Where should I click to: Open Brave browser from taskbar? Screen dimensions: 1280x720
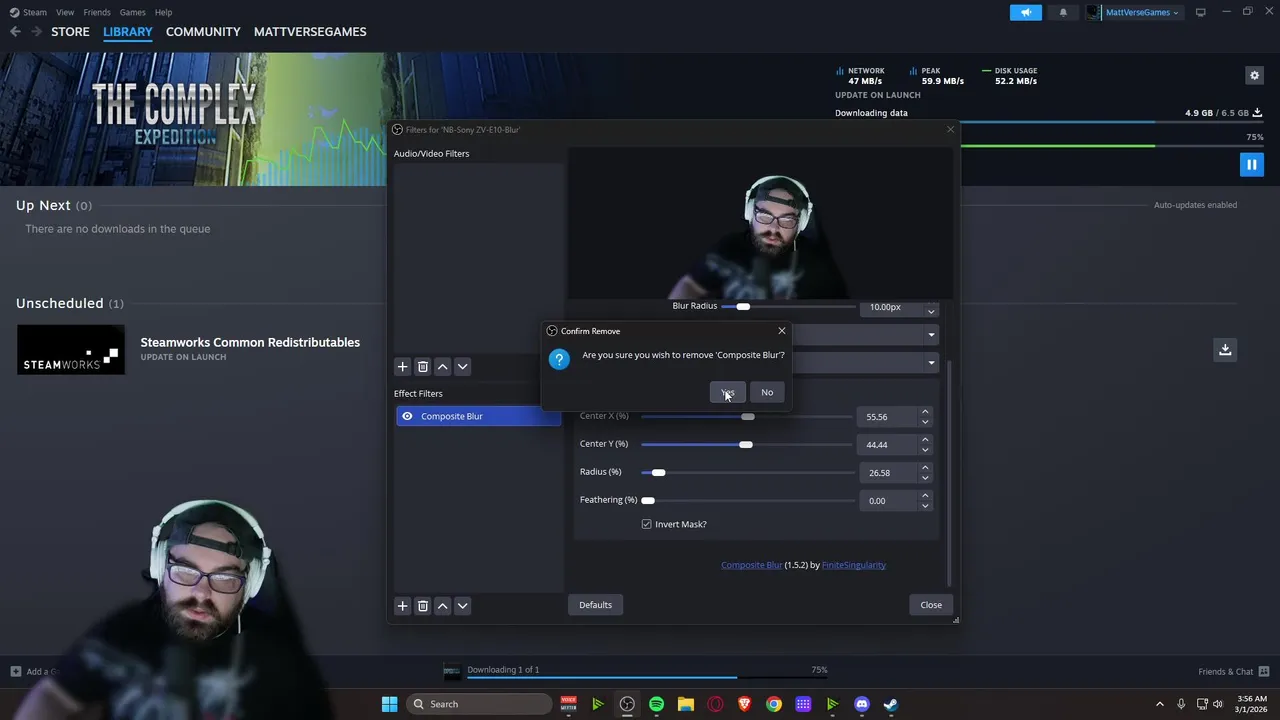(x=744, y=704)
